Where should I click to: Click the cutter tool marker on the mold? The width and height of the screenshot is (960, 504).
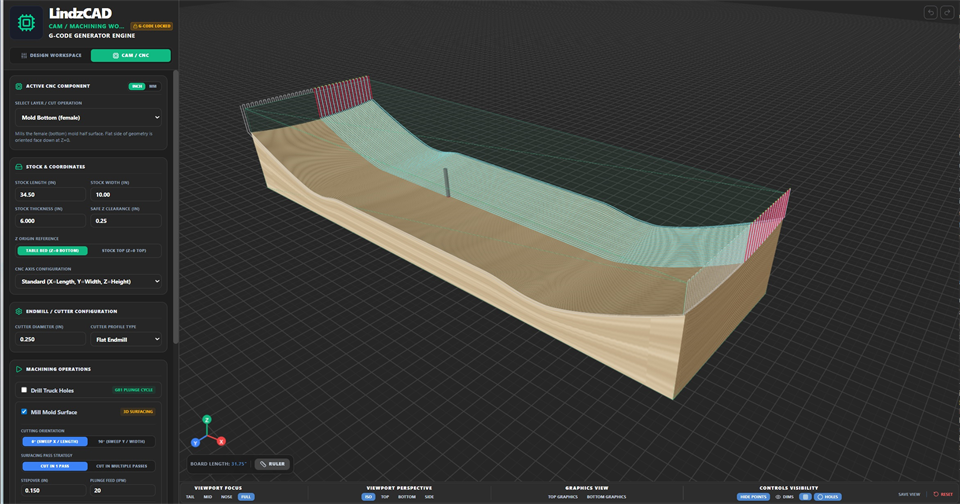pyautogui.click(x=447, y=182)
